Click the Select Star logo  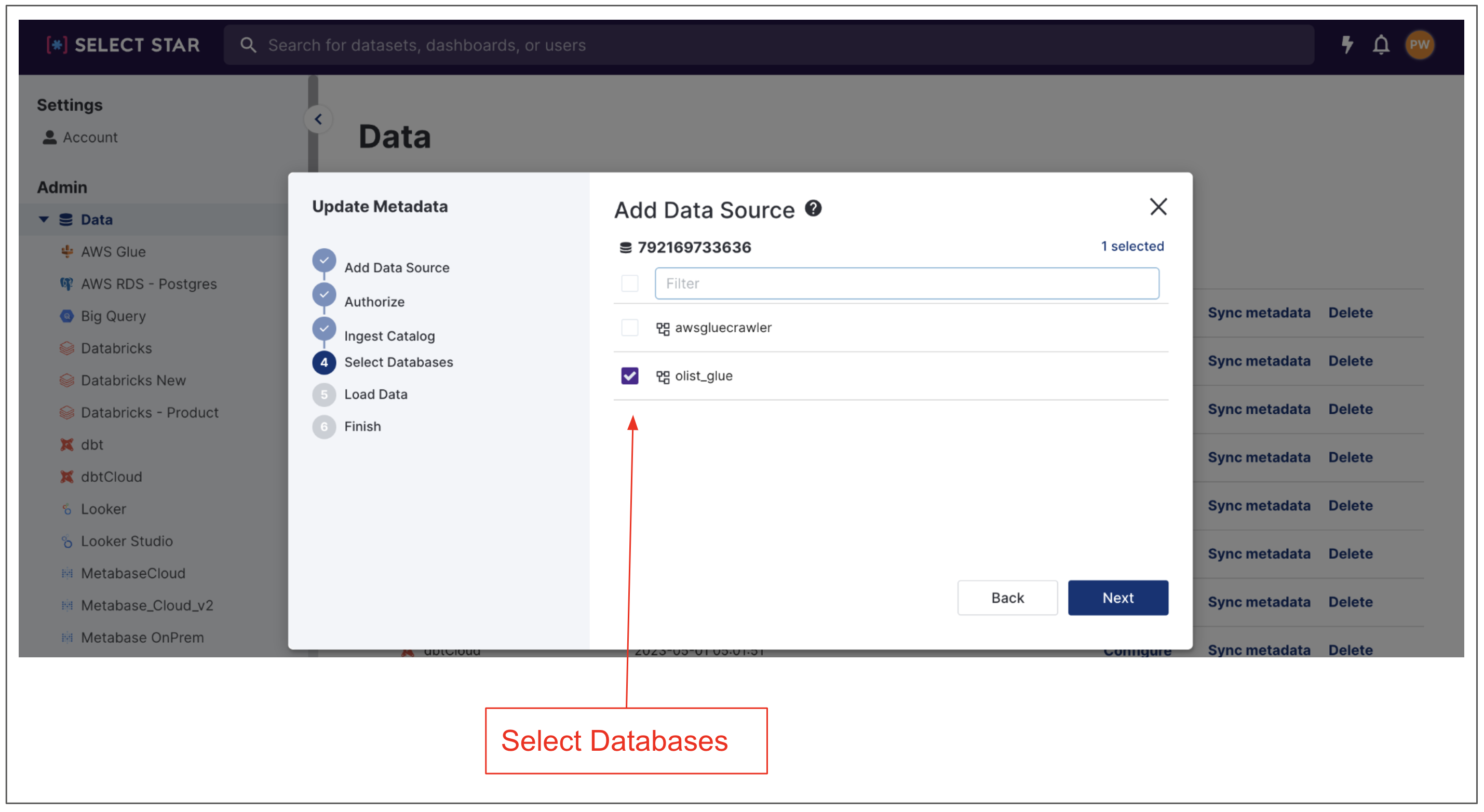[123, 45]
